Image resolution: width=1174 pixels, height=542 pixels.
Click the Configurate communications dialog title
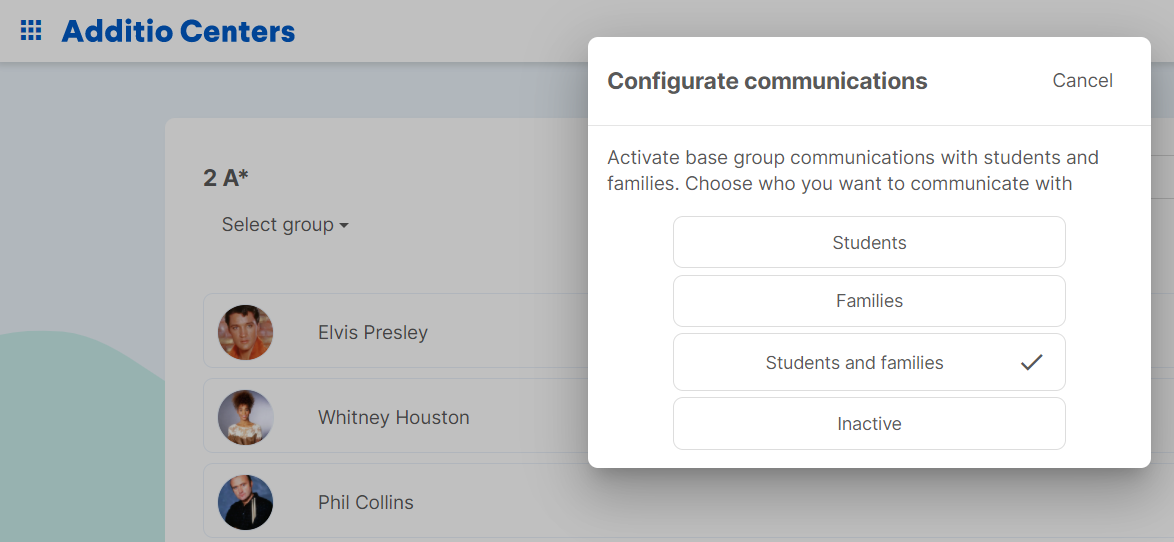point(767,81)
